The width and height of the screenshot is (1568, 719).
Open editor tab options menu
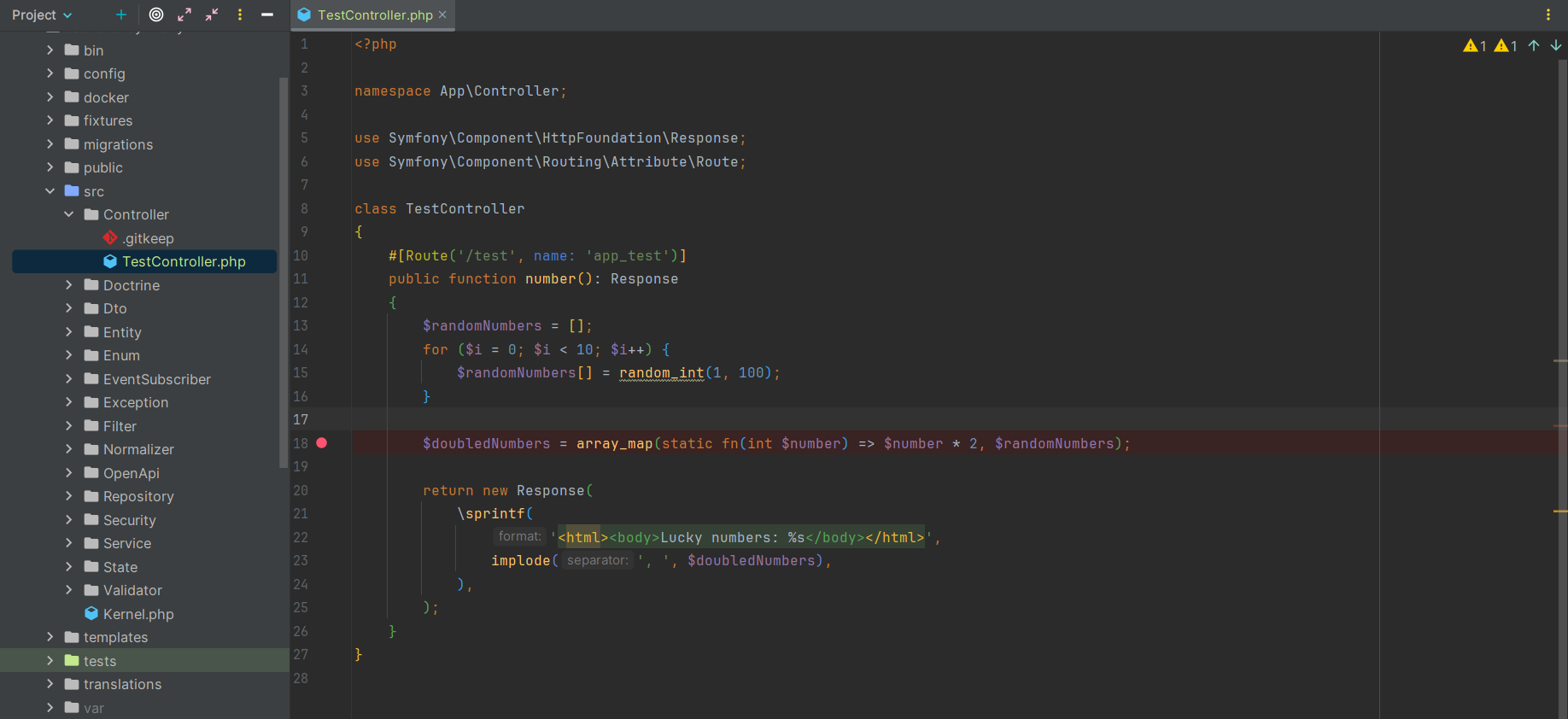pos(1548,15)
